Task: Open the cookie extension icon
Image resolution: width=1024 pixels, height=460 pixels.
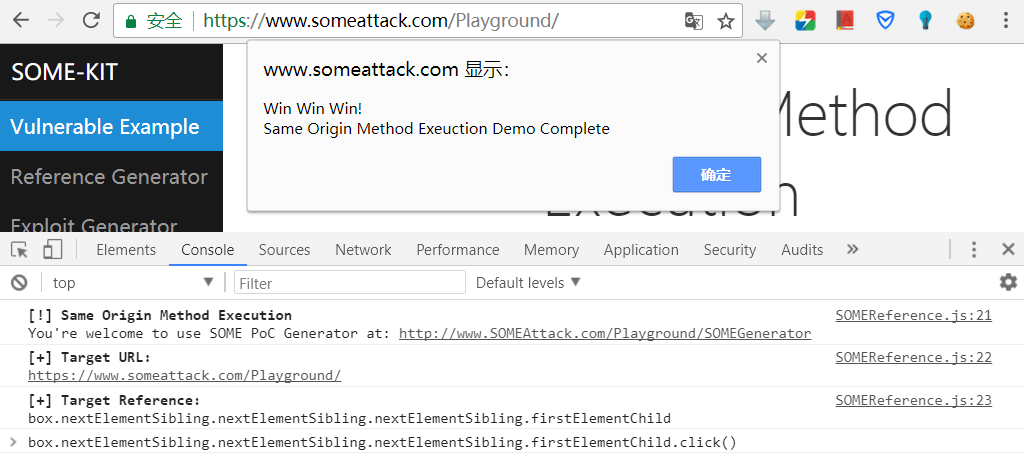Action: coord(965,21)
